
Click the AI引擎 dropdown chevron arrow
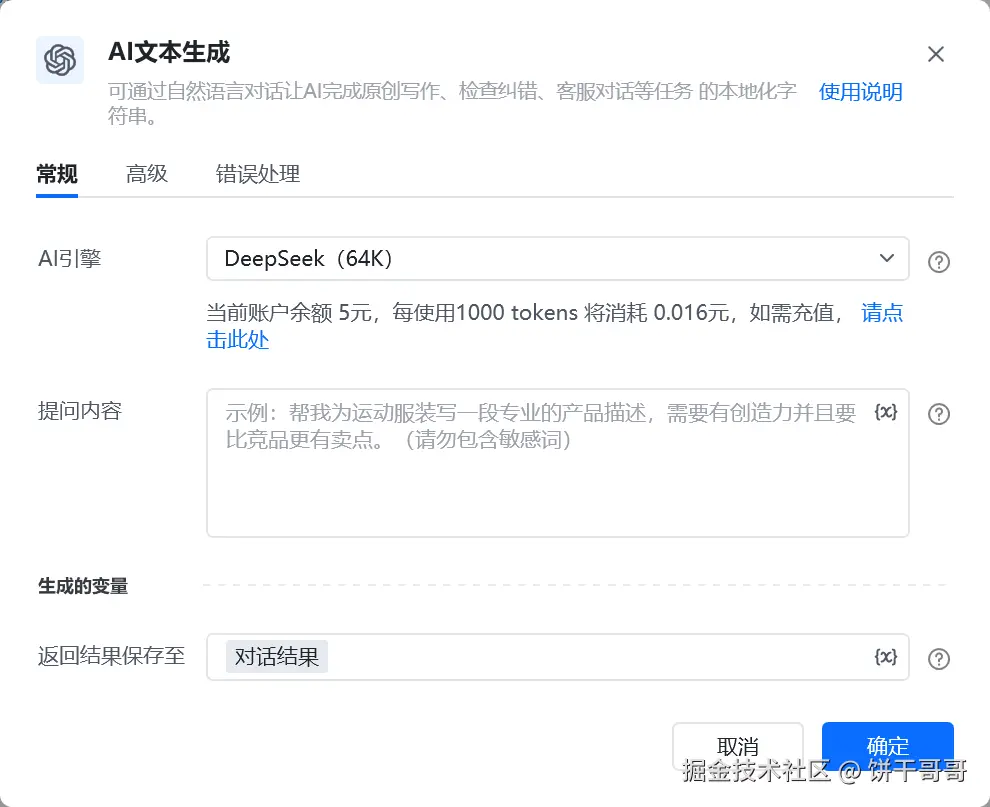886,258
